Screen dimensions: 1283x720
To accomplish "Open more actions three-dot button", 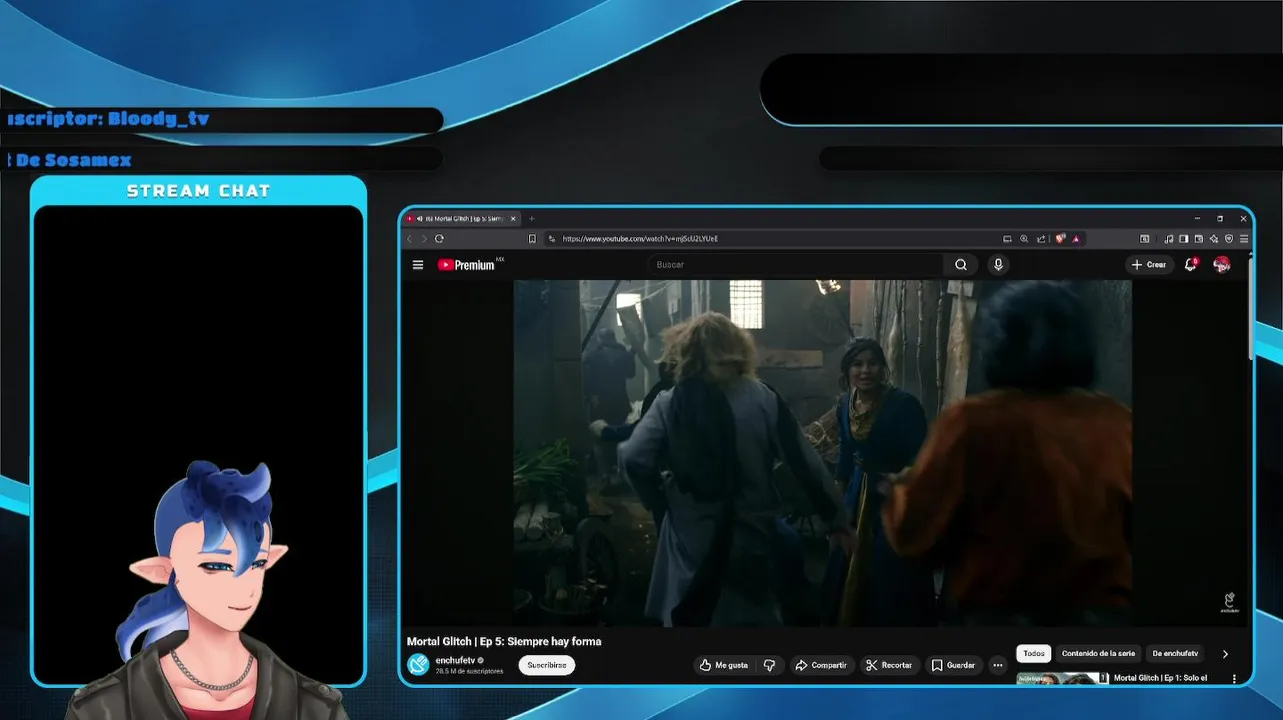I will [997, 665].
